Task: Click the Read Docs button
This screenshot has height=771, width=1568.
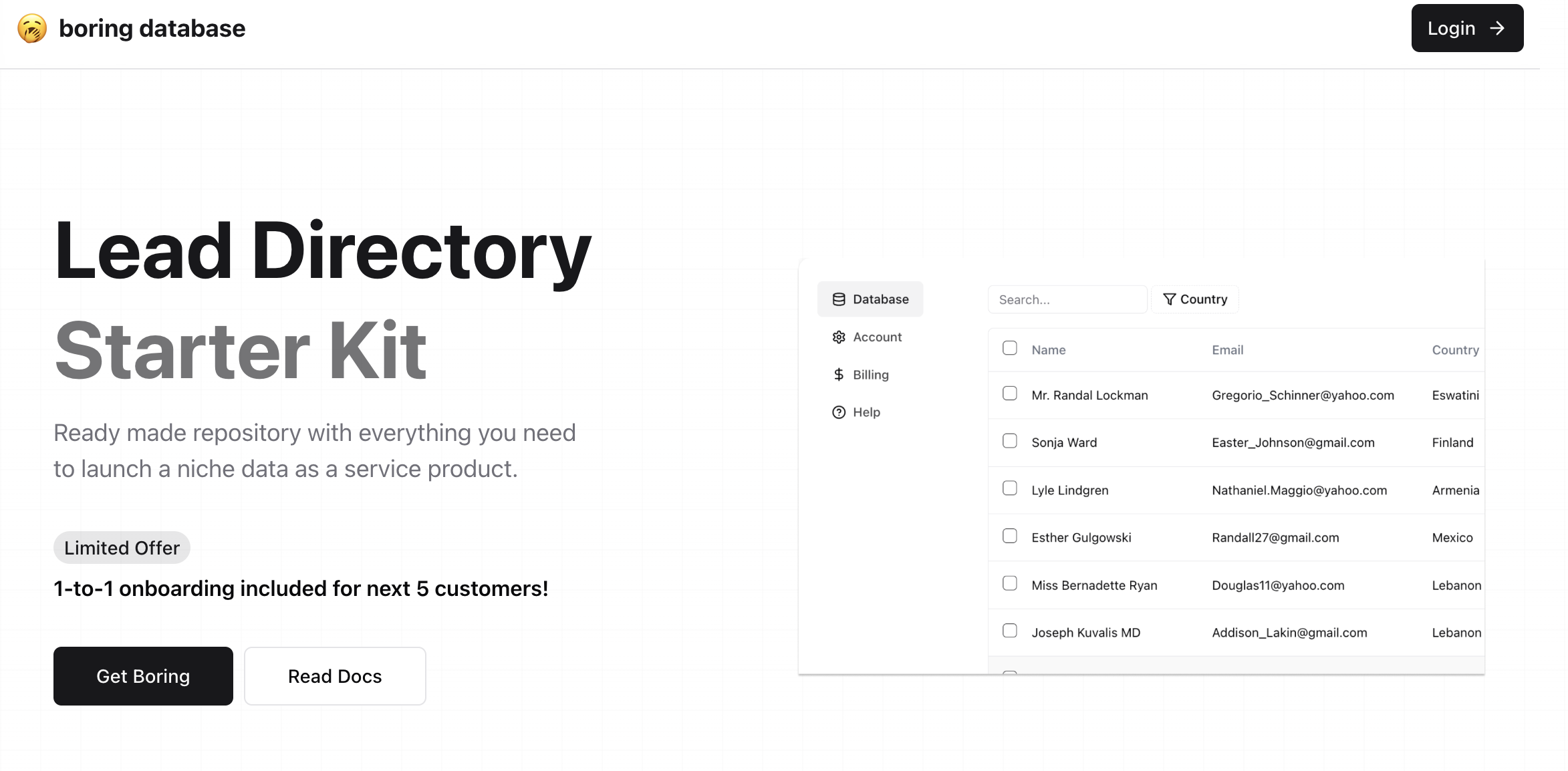Action: [x=334, y=676]
